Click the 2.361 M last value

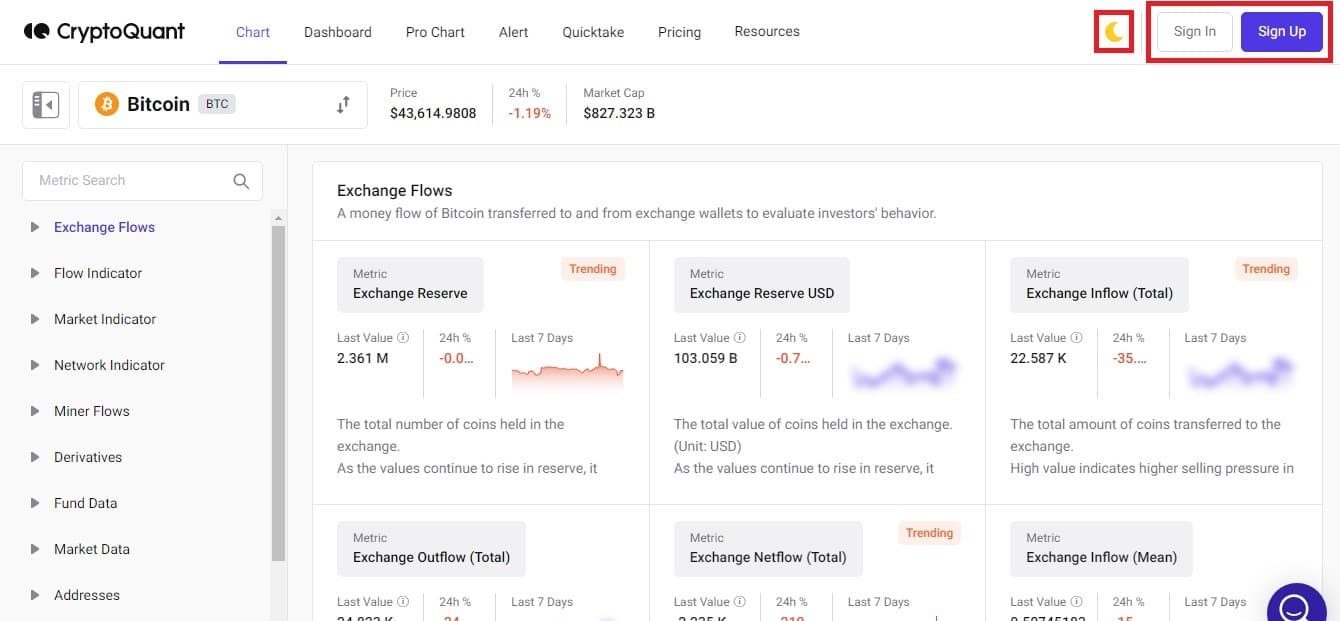point(363,357)
